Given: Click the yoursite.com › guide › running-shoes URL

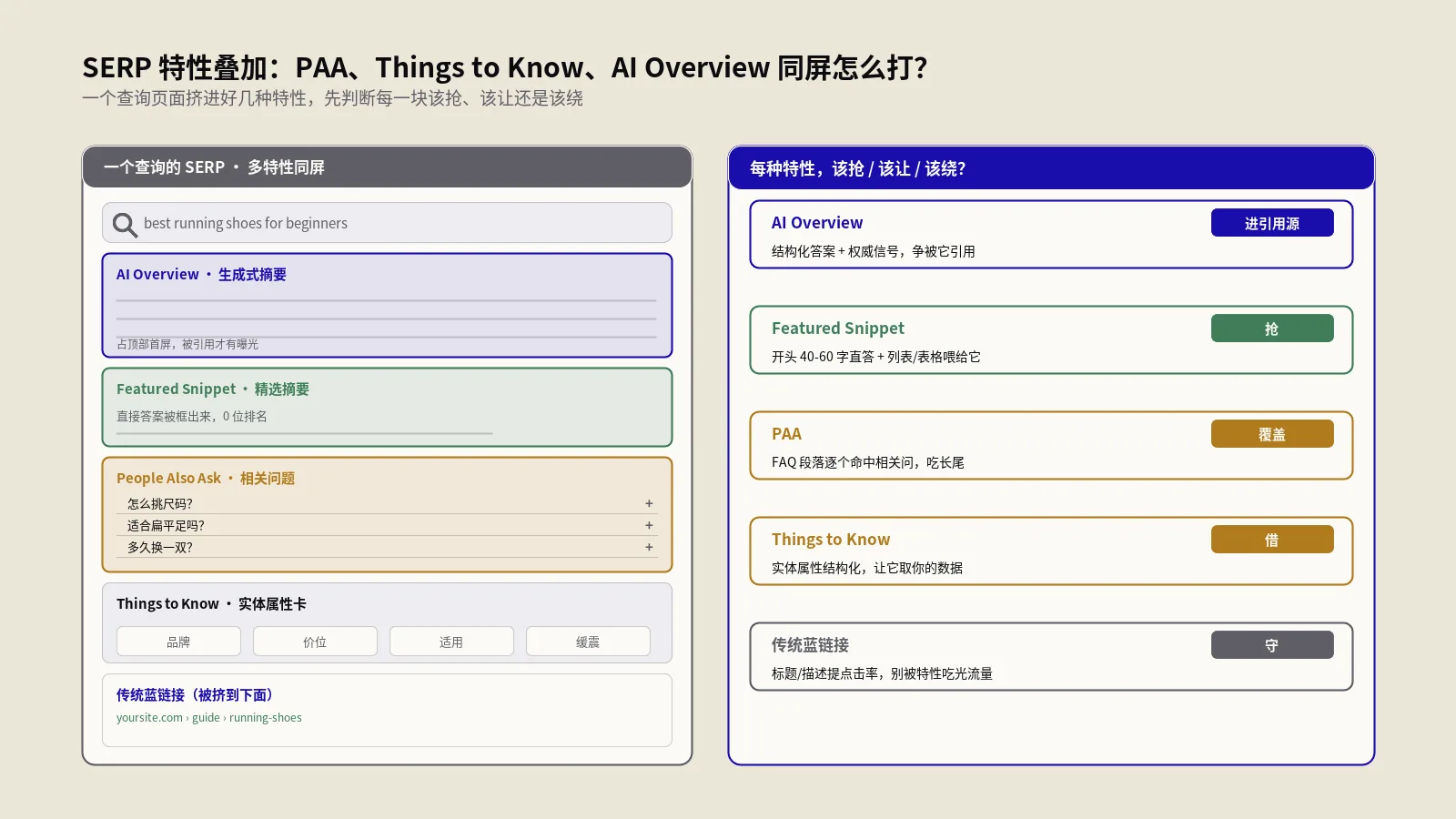Looking at the screenshot, I should (x=208, y=718).
